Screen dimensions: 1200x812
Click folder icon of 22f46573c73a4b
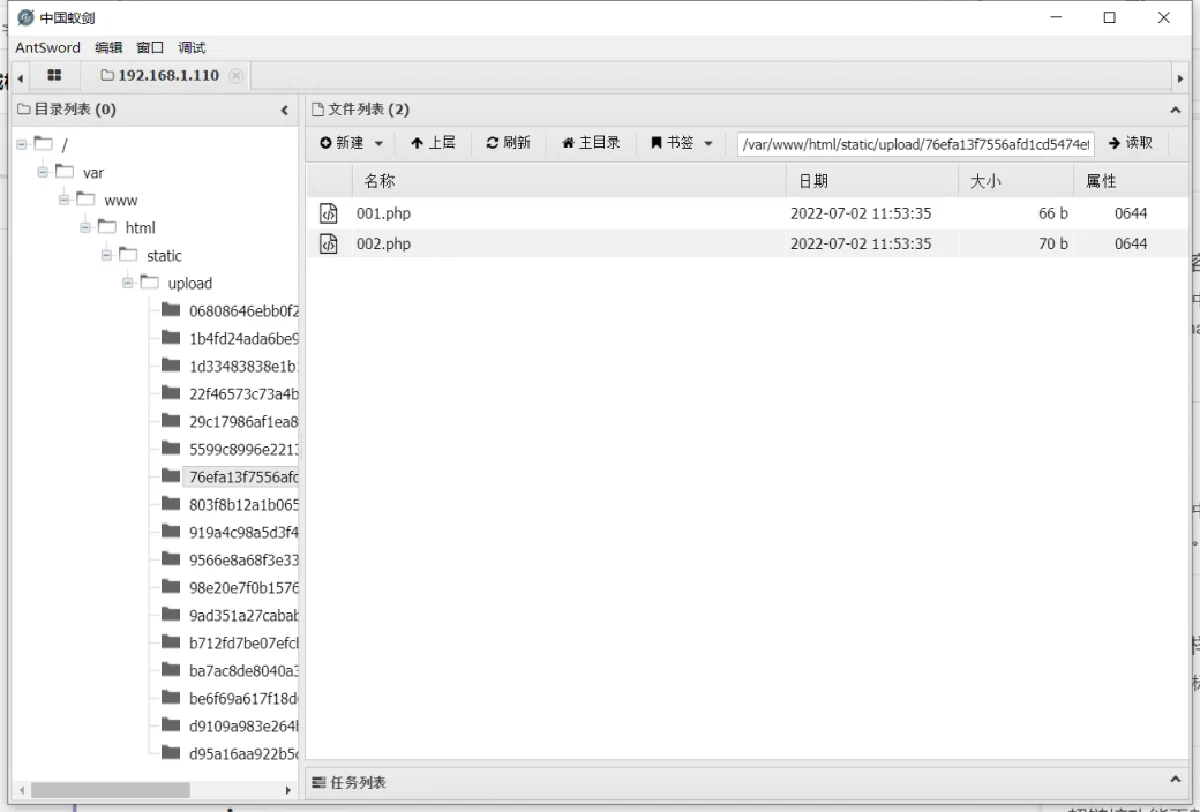[x=171, y=393]
